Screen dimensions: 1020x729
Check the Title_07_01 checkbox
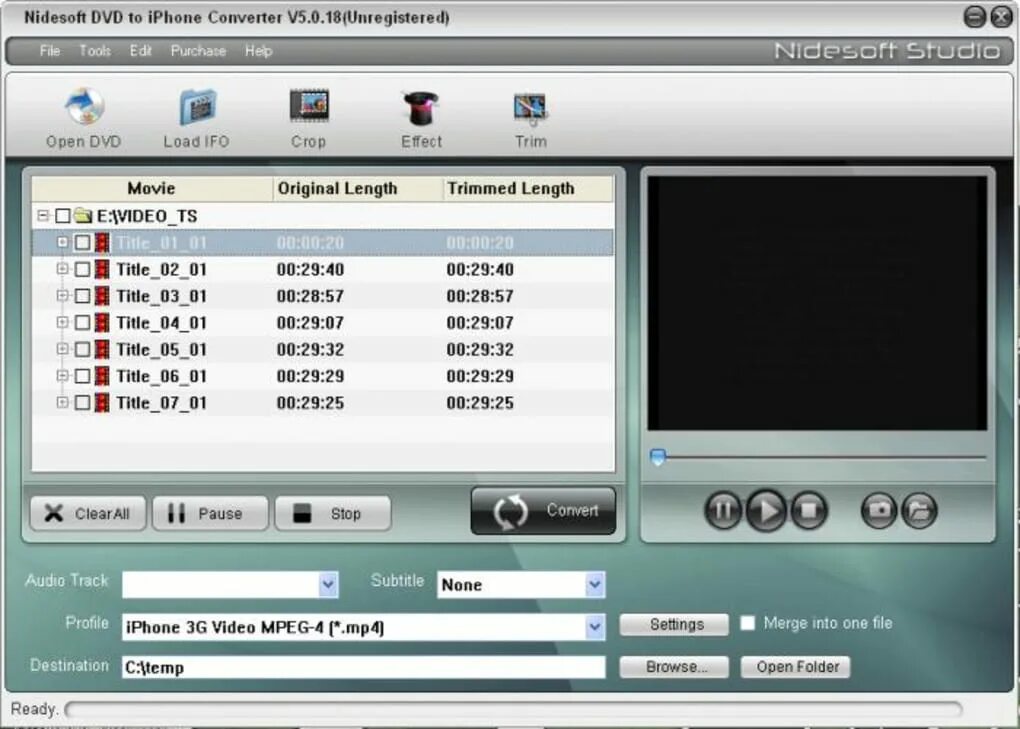(x=82, y=403)
